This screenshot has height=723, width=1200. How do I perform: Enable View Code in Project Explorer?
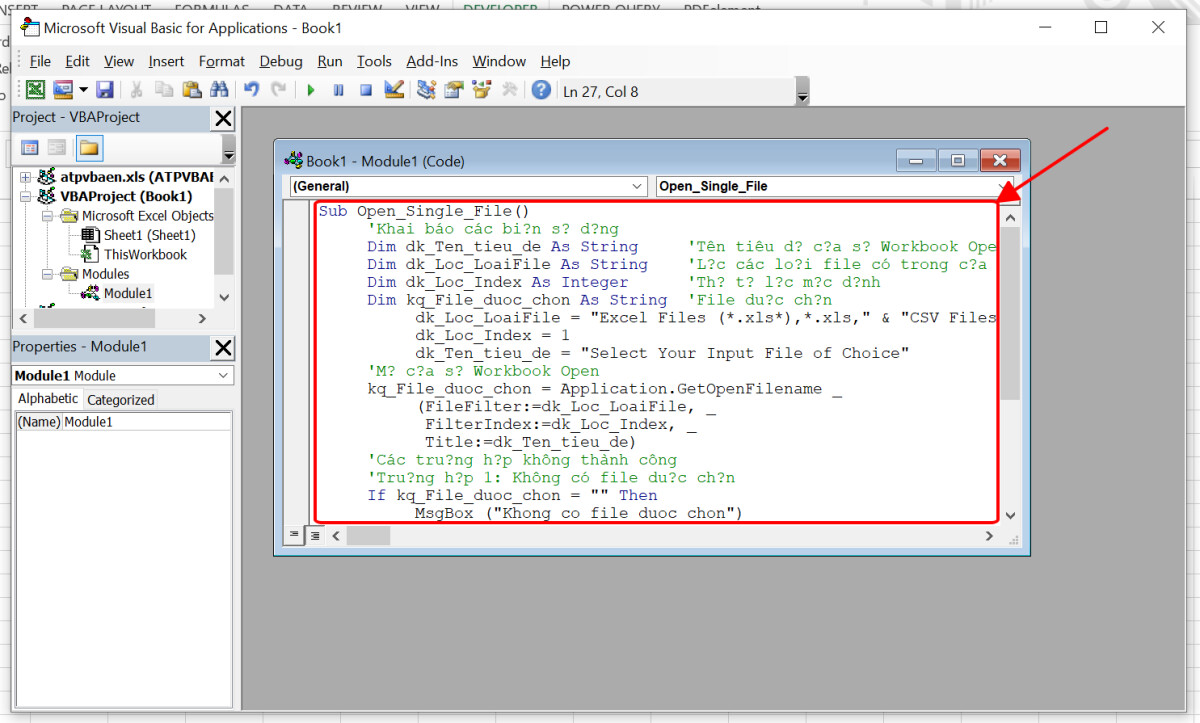[33, 147]
